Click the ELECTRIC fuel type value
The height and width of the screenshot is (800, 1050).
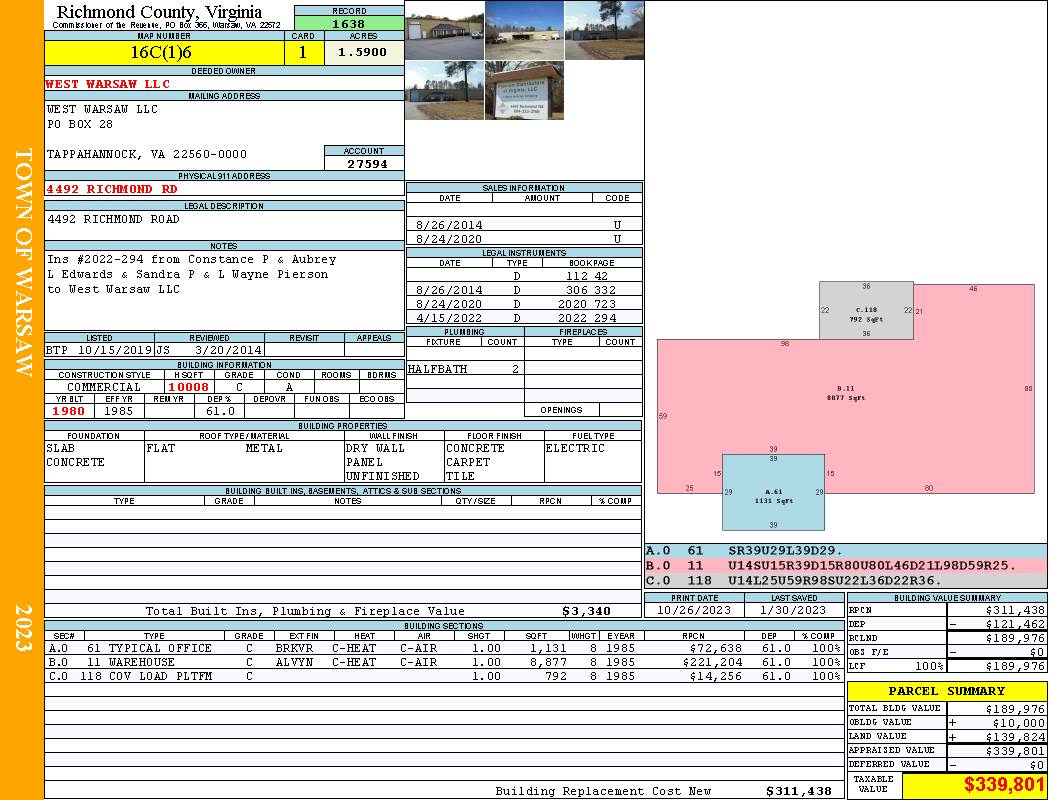[575, 448]
